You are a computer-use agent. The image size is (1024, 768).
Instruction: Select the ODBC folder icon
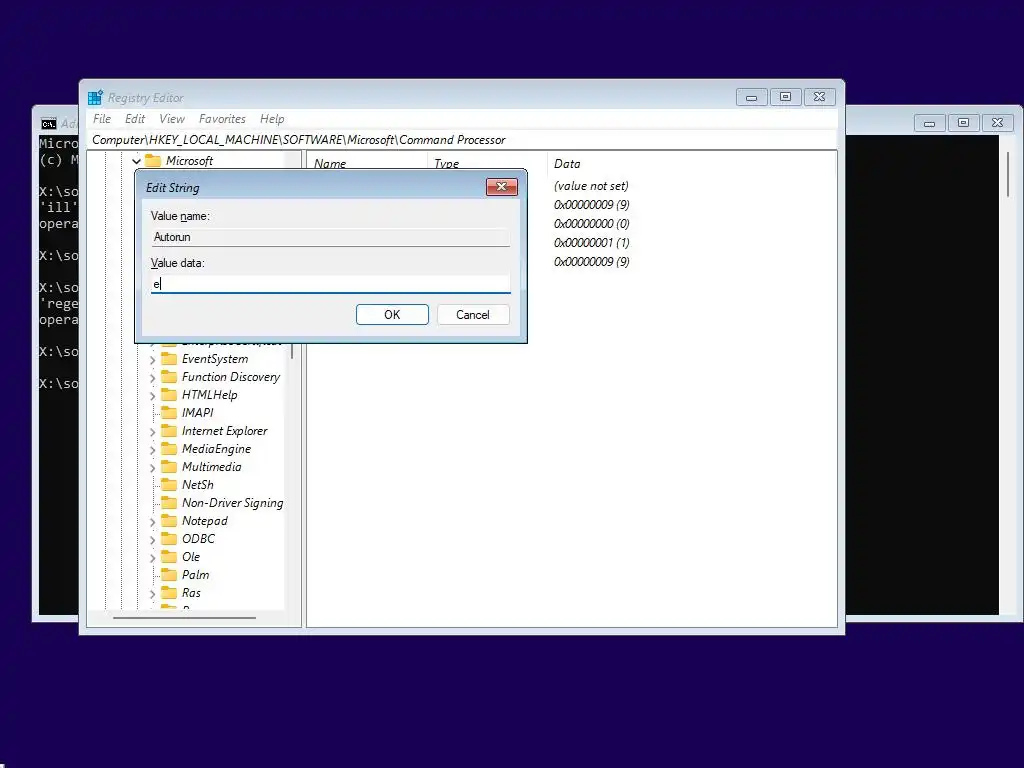point(169,538)
